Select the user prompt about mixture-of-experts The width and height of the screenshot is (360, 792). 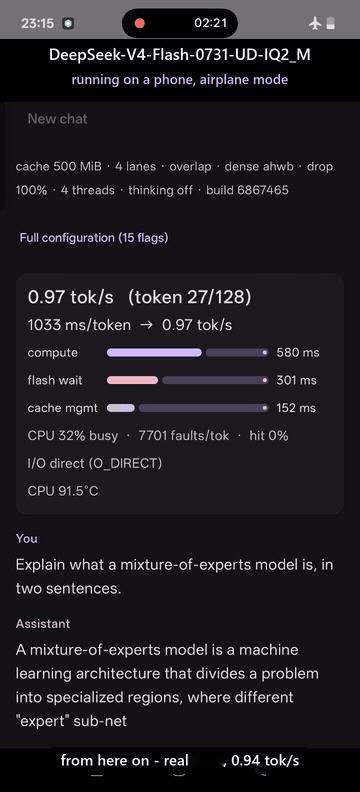coord(174,576)
